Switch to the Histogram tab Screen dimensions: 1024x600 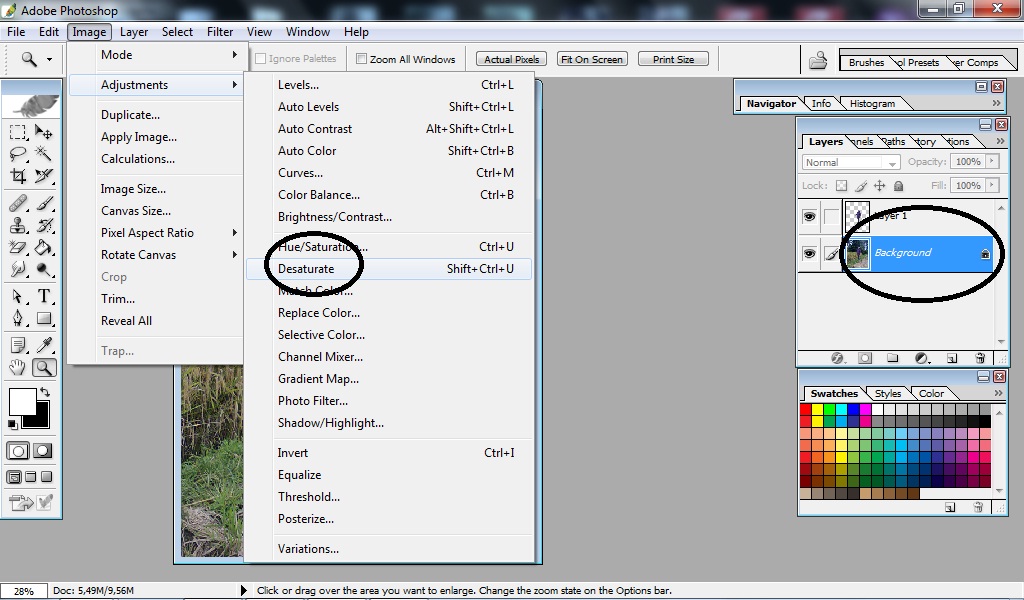coord(872,103)
